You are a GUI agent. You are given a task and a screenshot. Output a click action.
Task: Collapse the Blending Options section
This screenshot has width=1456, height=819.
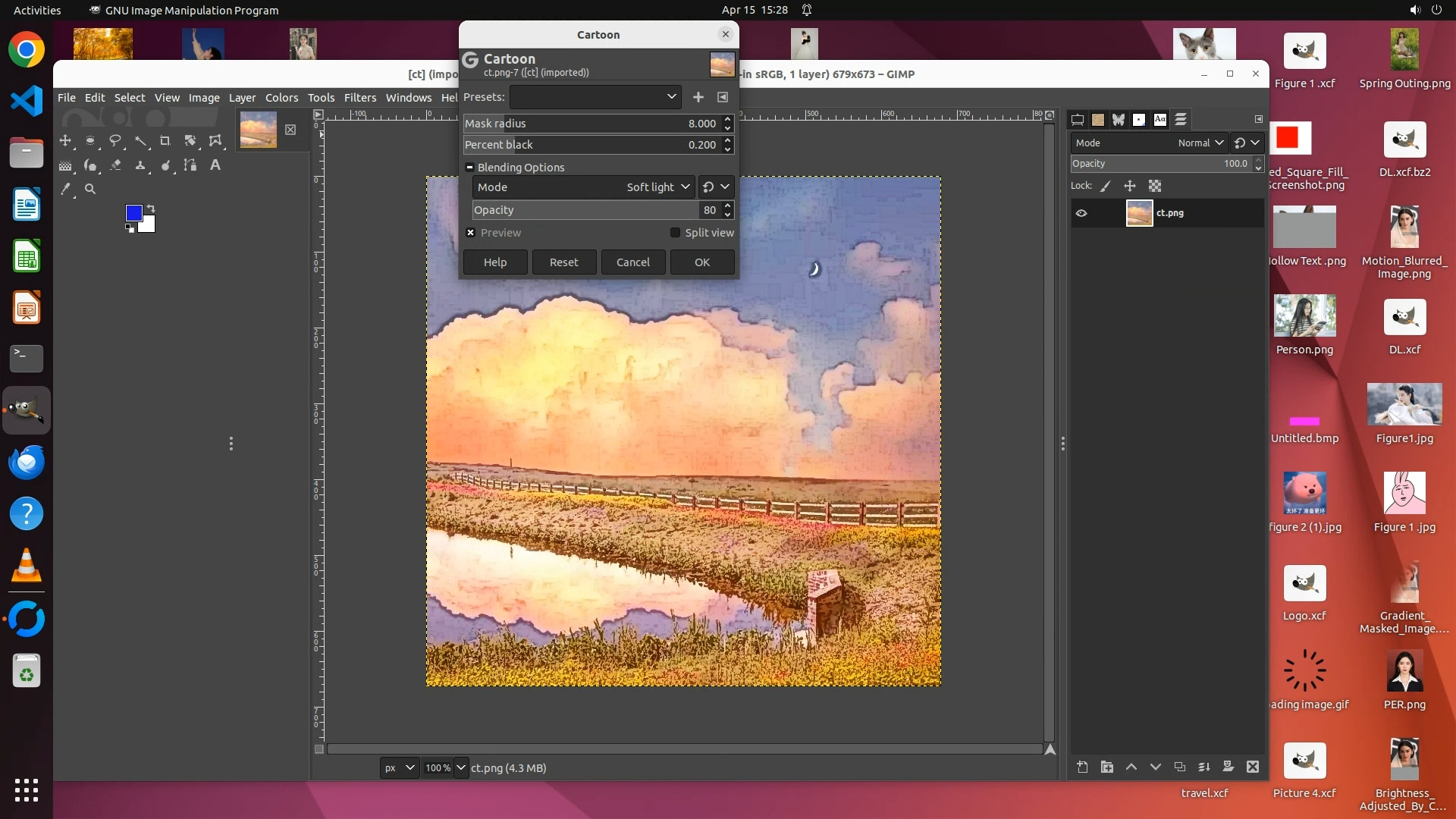(x=470, y=168)
